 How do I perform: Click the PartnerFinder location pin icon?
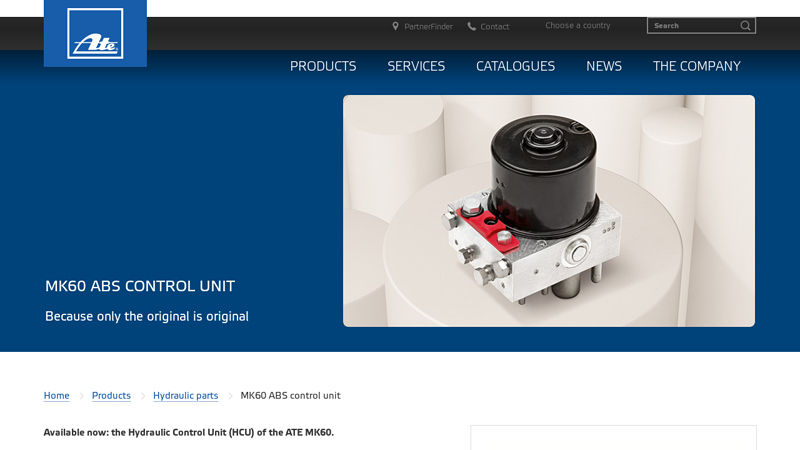click(x=395, y=26)
